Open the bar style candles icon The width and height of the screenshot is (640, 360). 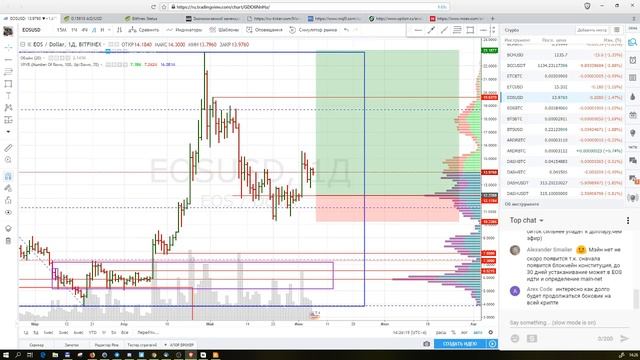(x=119, y=30)
